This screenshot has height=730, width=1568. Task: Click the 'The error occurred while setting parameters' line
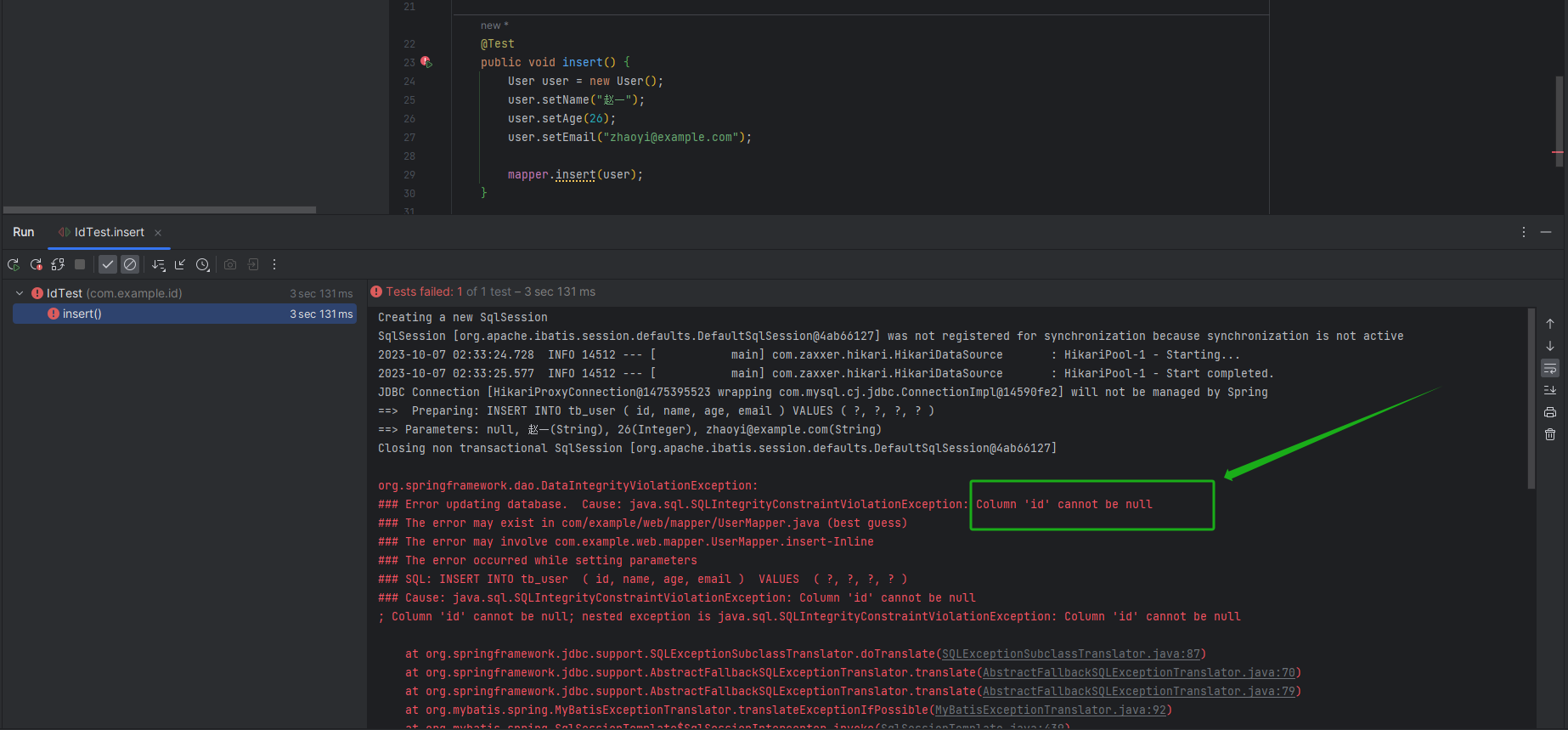click(538, 561)
